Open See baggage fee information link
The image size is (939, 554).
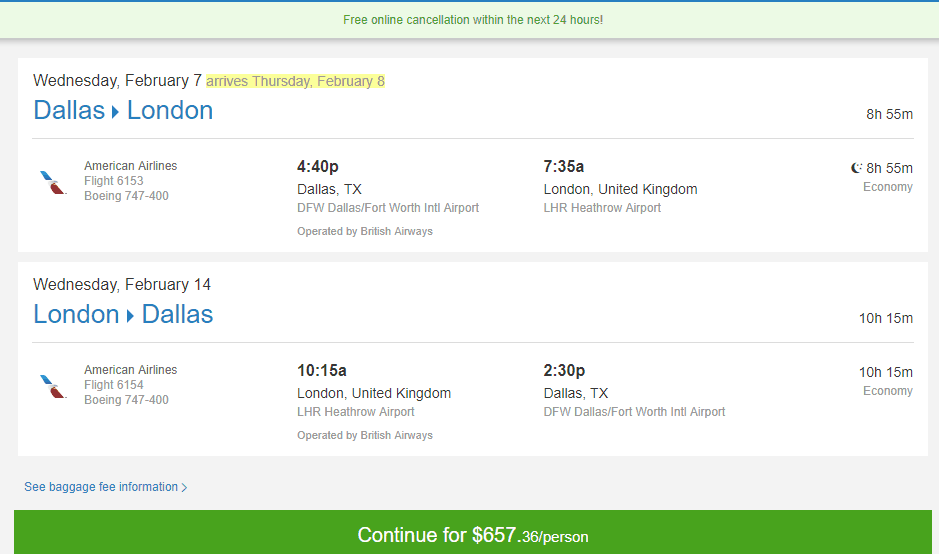[105, 487]
